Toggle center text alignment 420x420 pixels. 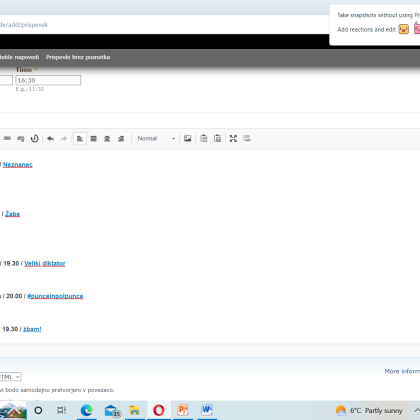[107, 138]
